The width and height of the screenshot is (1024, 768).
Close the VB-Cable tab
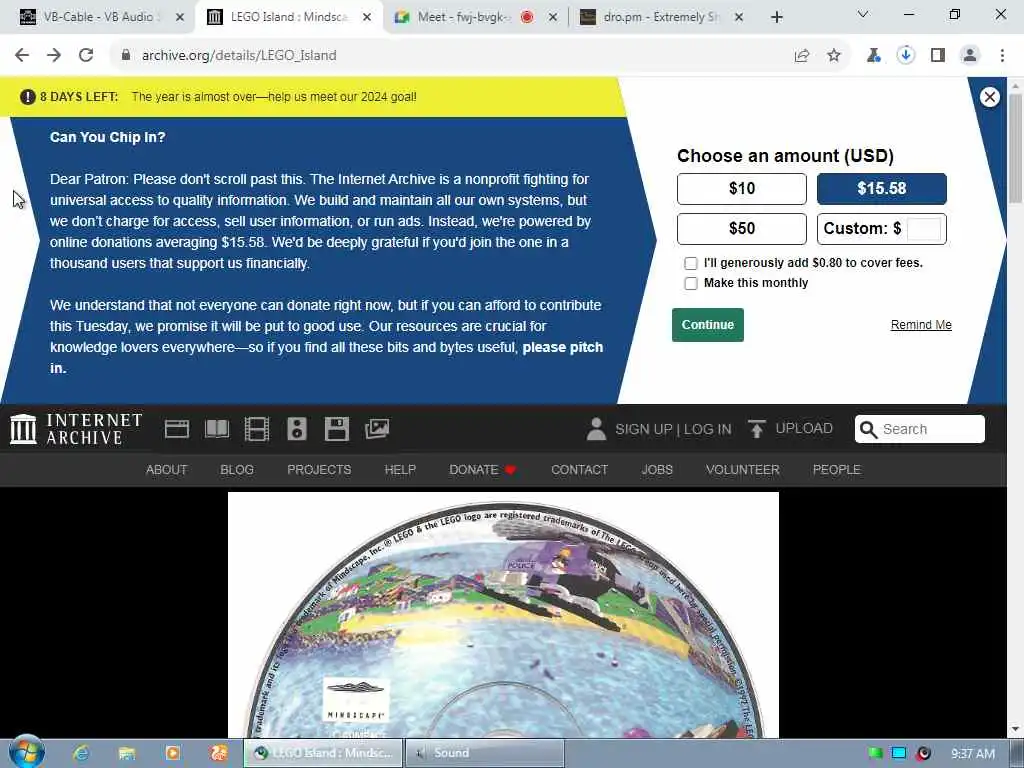180,17
